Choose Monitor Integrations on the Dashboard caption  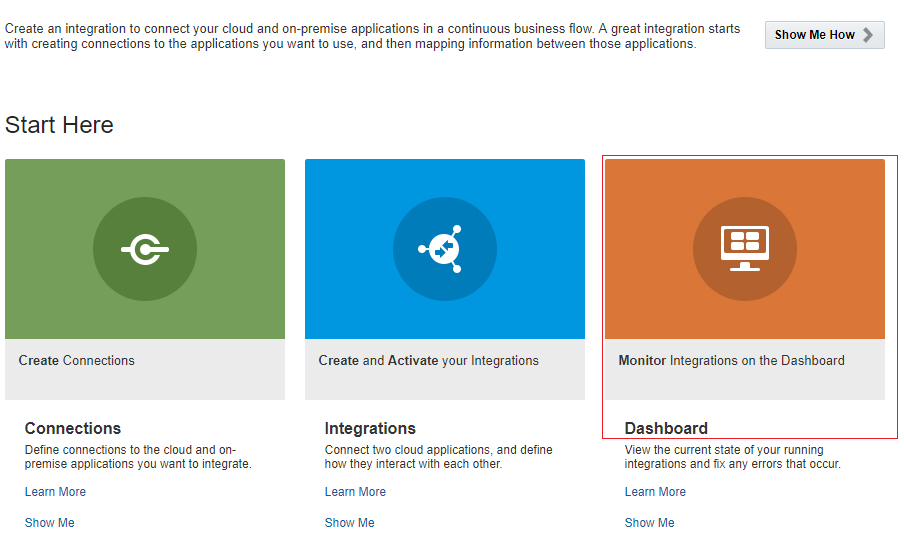point(731,361)
